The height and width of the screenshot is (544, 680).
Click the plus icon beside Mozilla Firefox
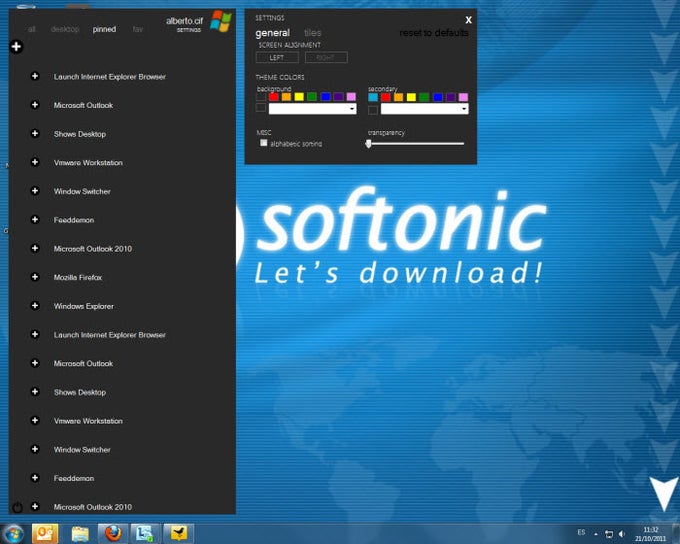(35, 278)
